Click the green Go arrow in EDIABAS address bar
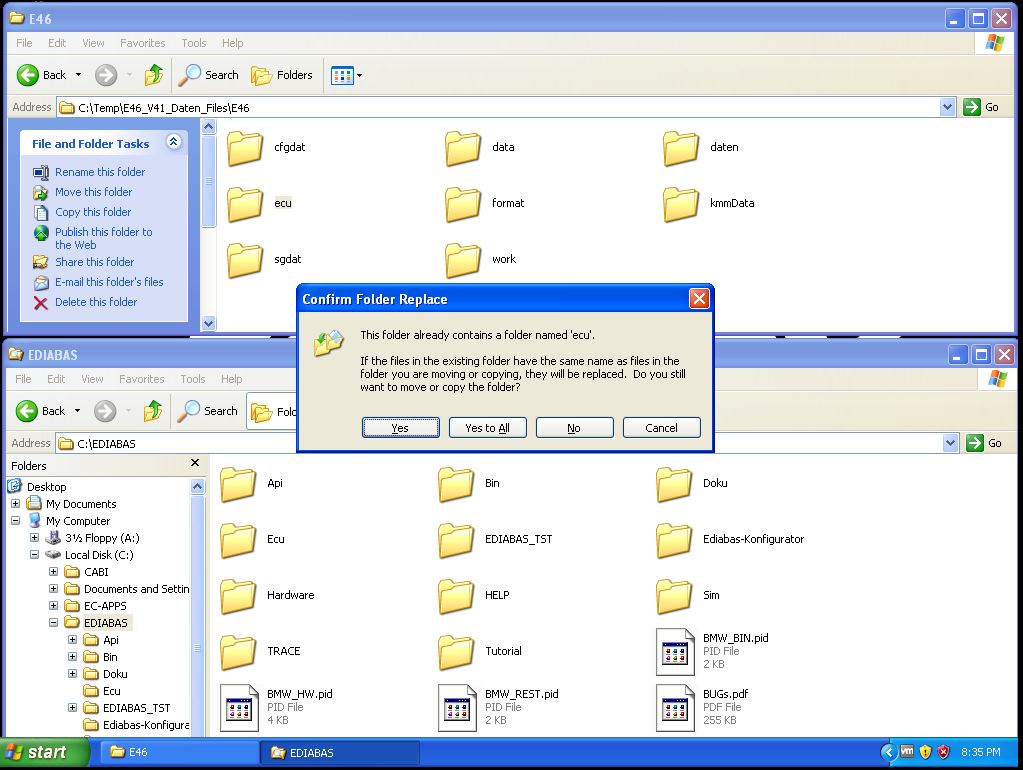The image size is (1023, 770). pos(975,443)
